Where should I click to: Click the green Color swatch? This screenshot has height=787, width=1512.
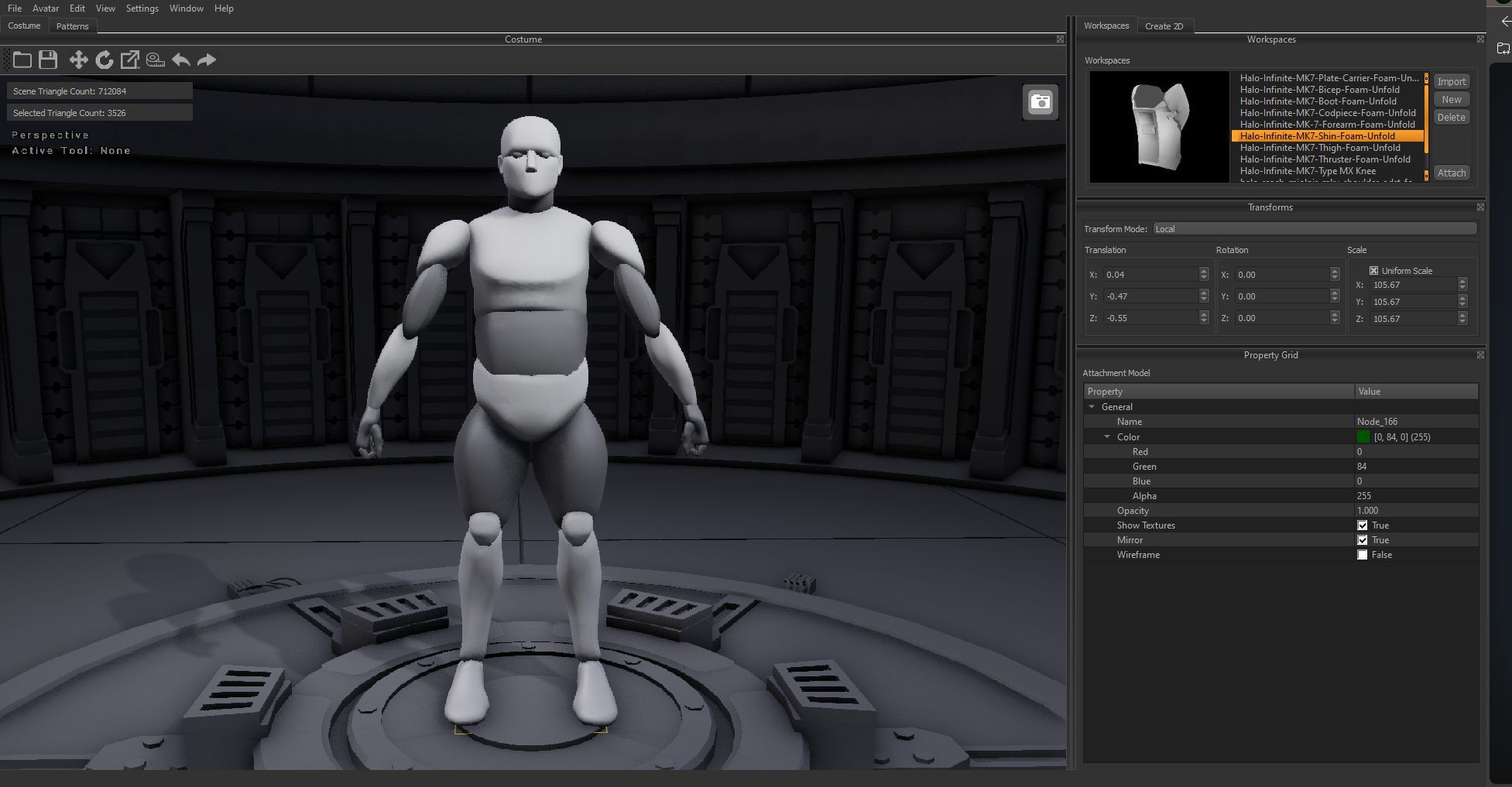pos(1363,437)
